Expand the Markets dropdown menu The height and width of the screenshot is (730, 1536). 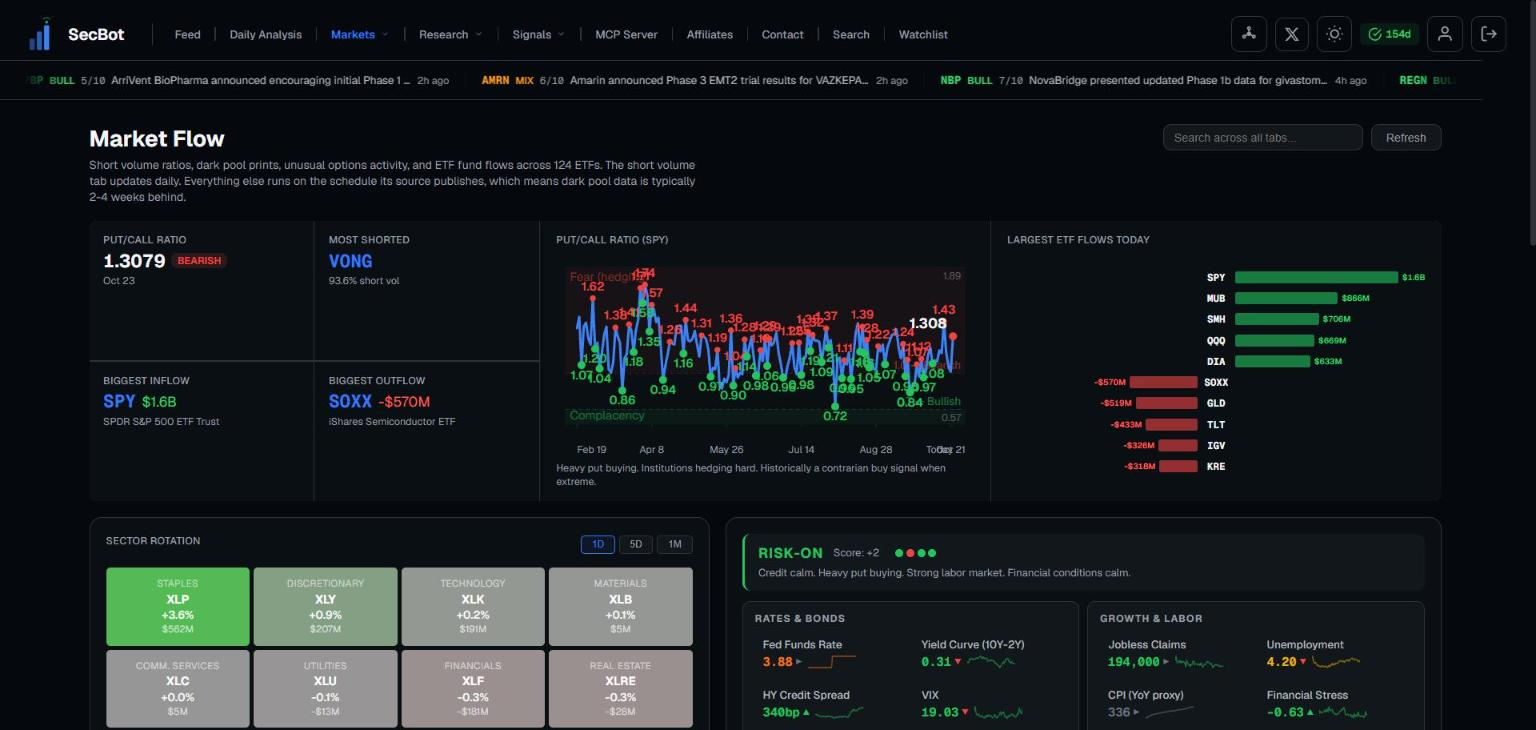click(359, 34)
